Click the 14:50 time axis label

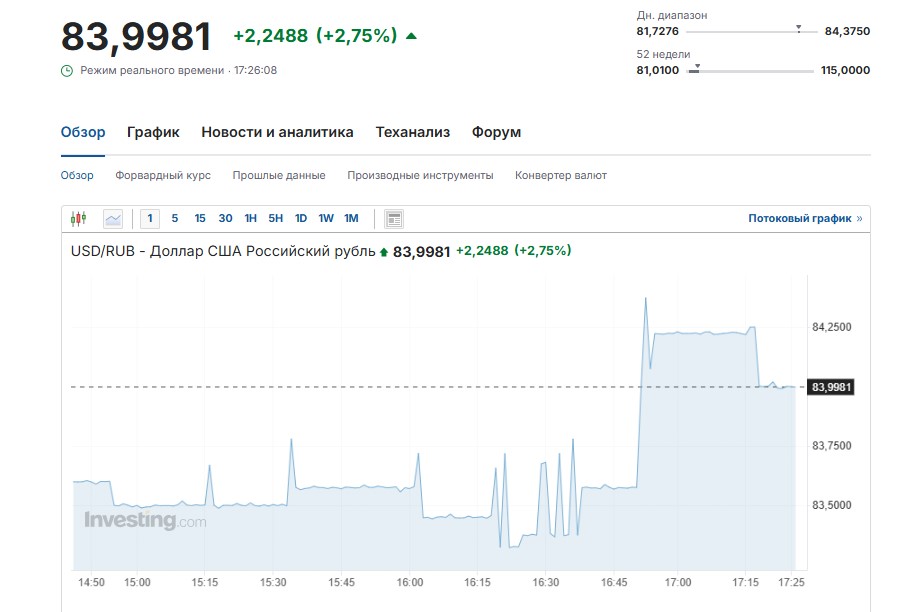tap(91, 582)
